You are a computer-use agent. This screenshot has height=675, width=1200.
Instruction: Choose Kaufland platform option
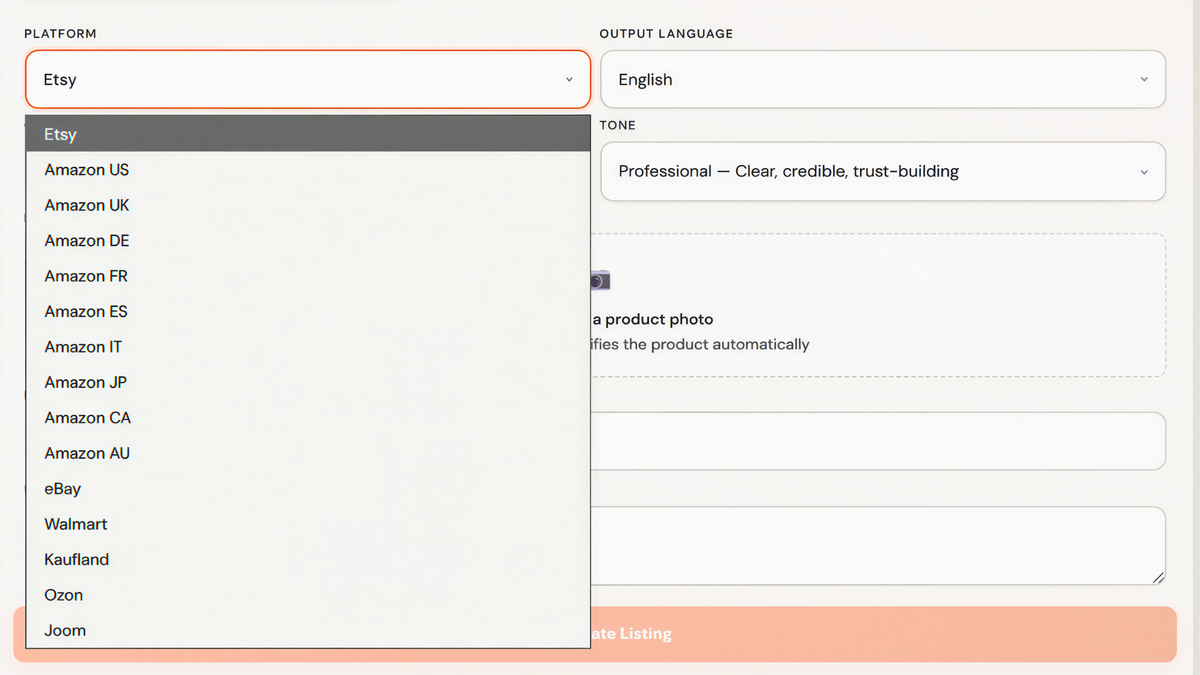point(308,560)
